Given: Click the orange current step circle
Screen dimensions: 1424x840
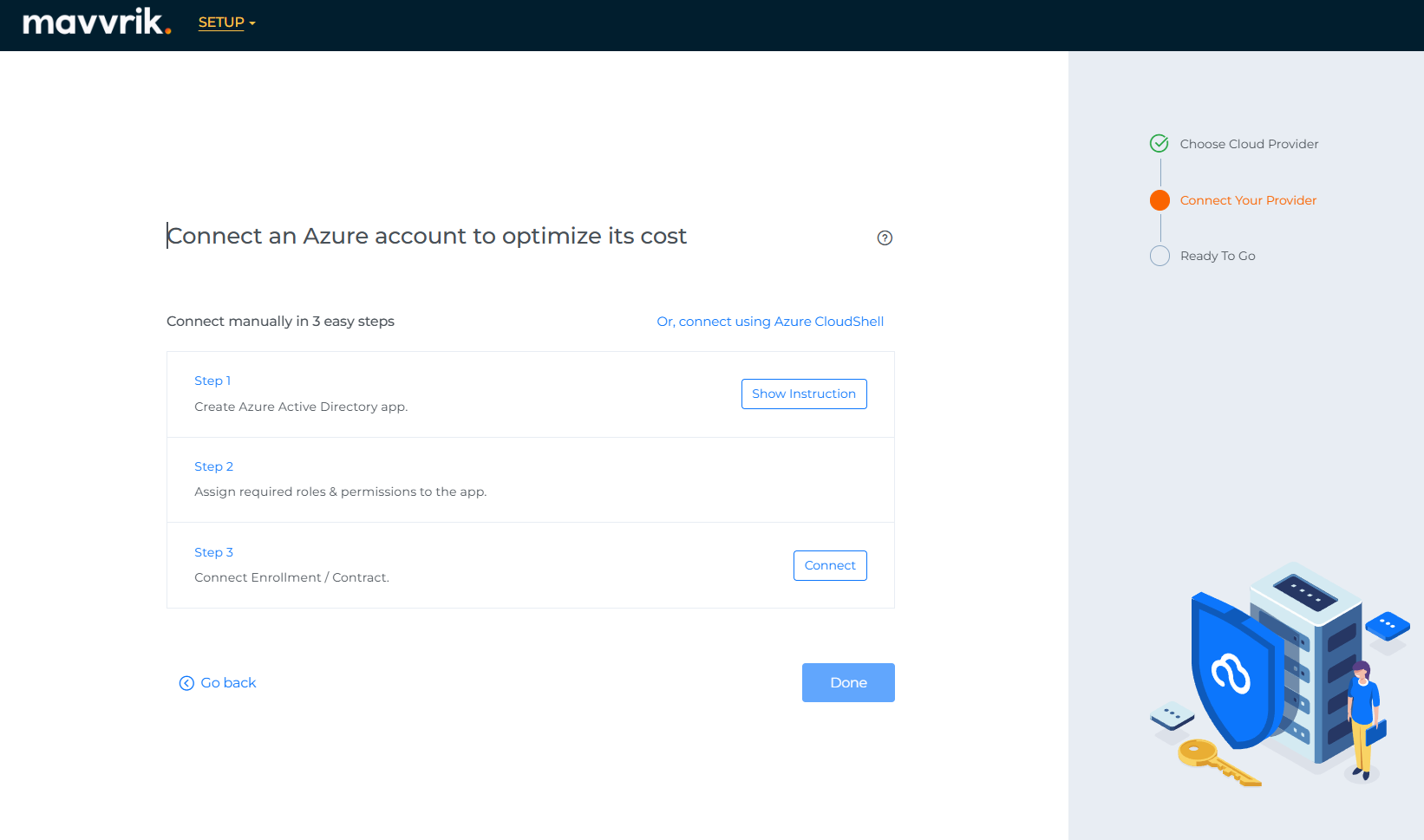Looking at the screenshot, I should click(x=1159, y=200).
